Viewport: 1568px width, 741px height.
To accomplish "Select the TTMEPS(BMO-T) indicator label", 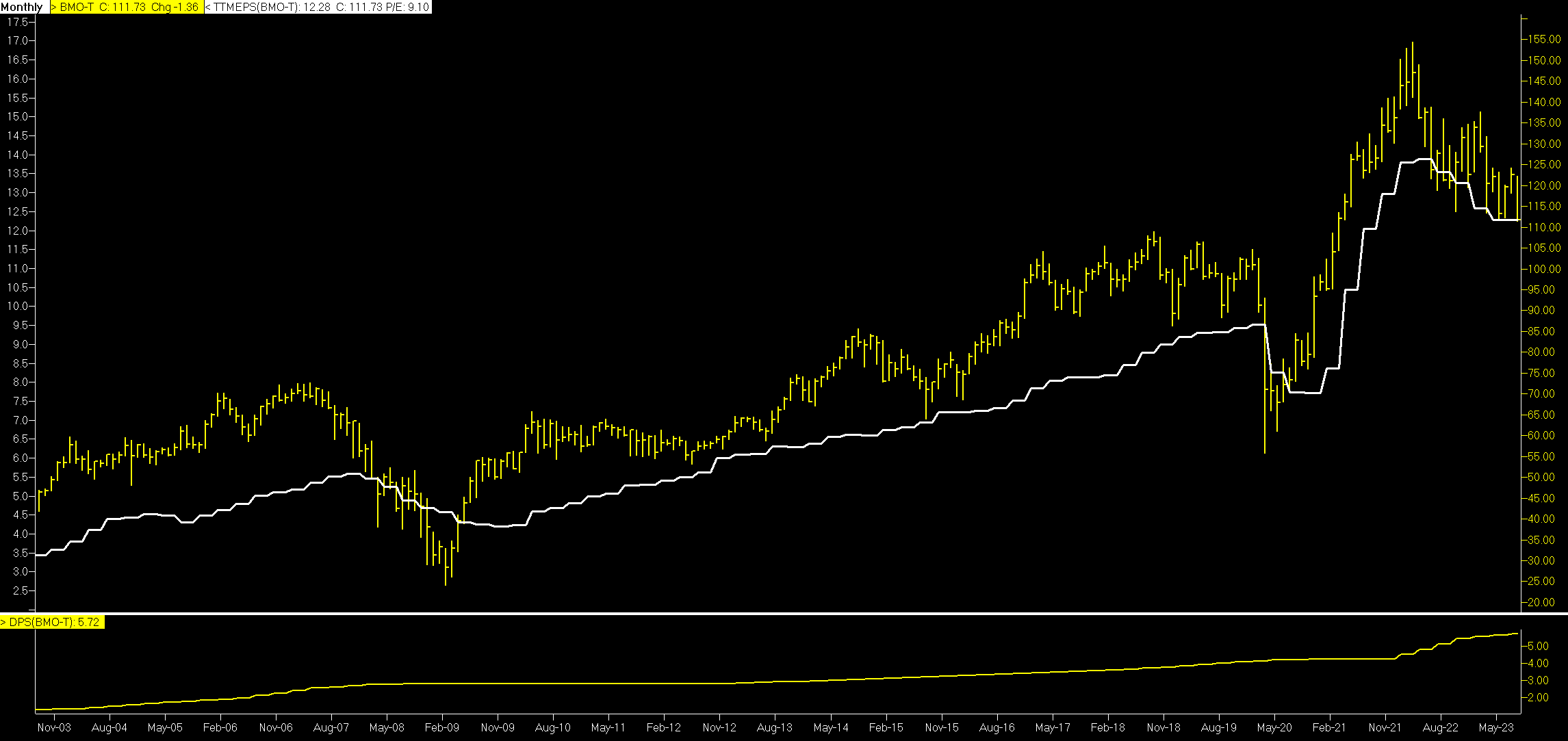I will click(x=318, y=7).
